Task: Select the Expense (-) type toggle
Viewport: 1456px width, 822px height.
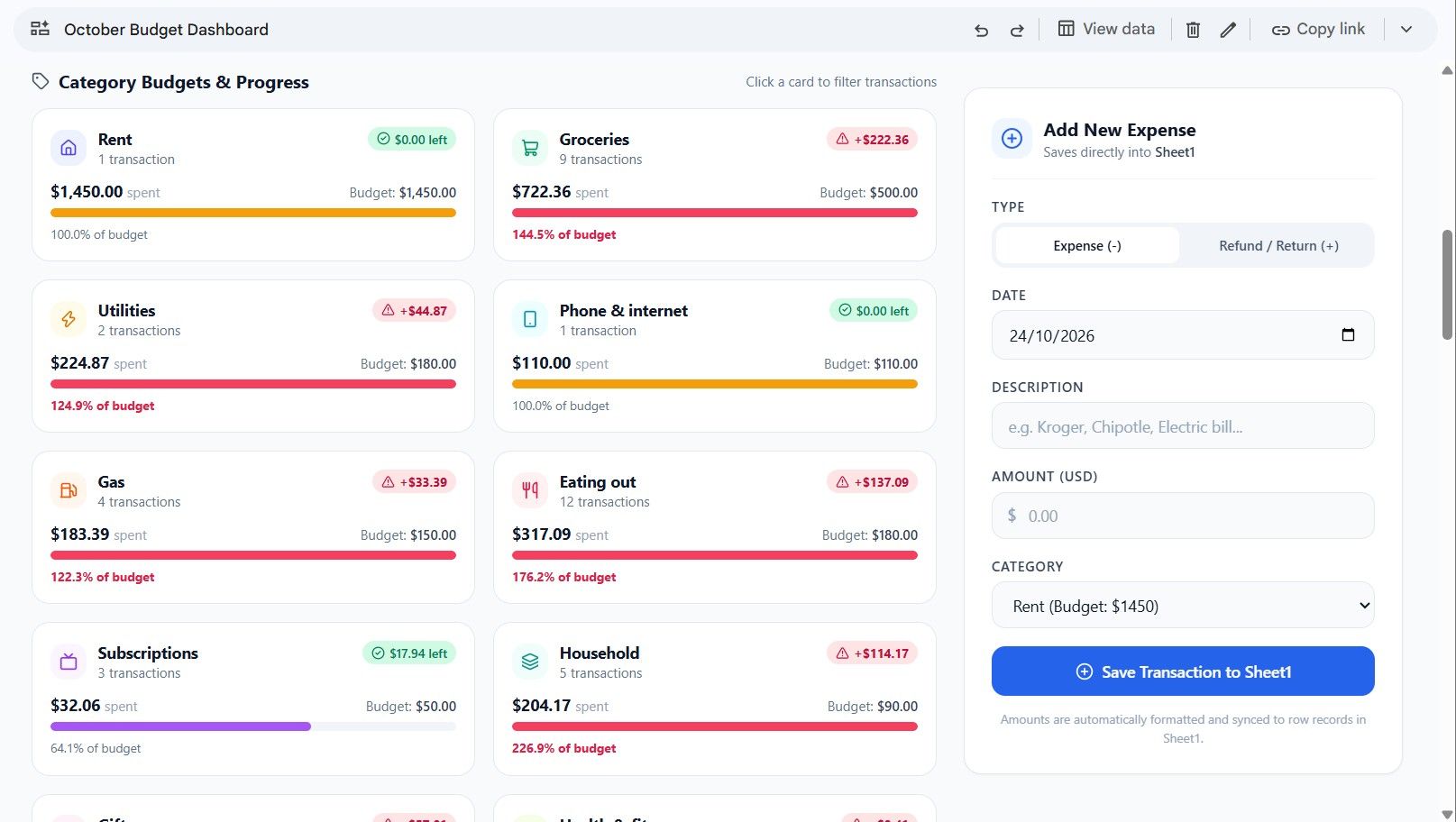Action: tap(1087, 245)
